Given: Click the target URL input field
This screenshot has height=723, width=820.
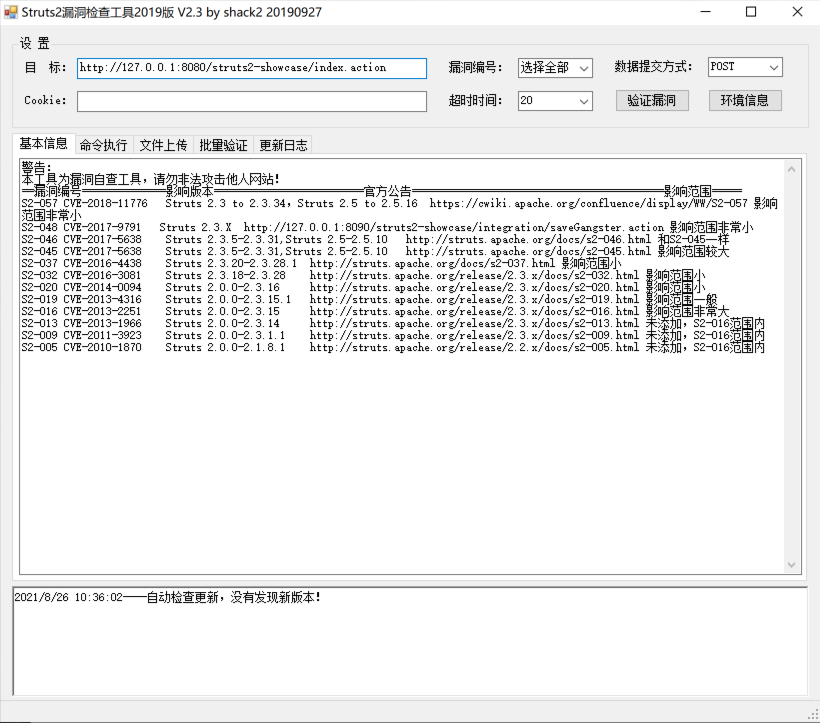Looking at the screenshot, I should click(x=252, y=68).
